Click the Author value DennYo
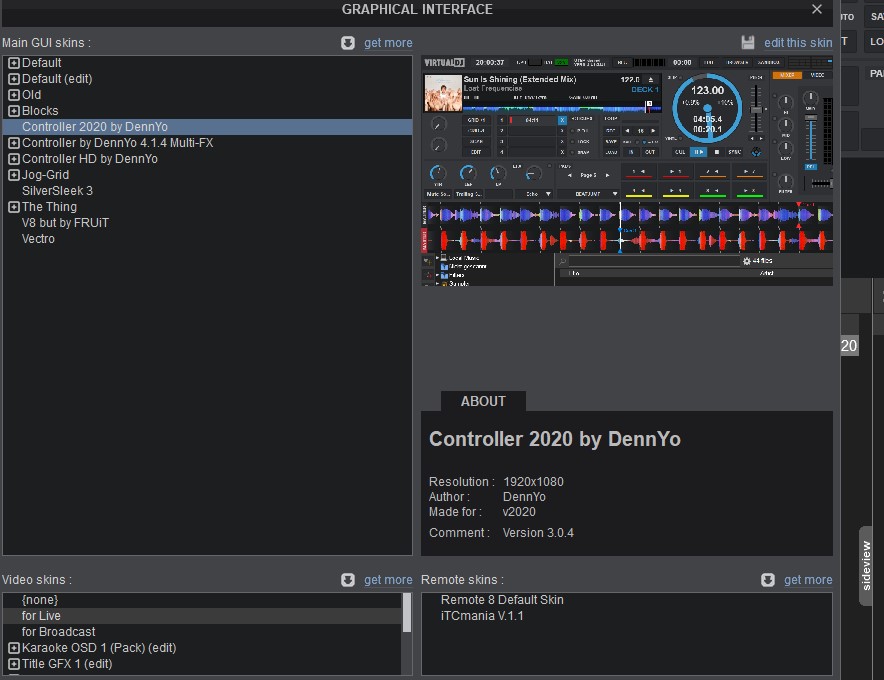This screenshot has width=884, height=680. point(524,497)
